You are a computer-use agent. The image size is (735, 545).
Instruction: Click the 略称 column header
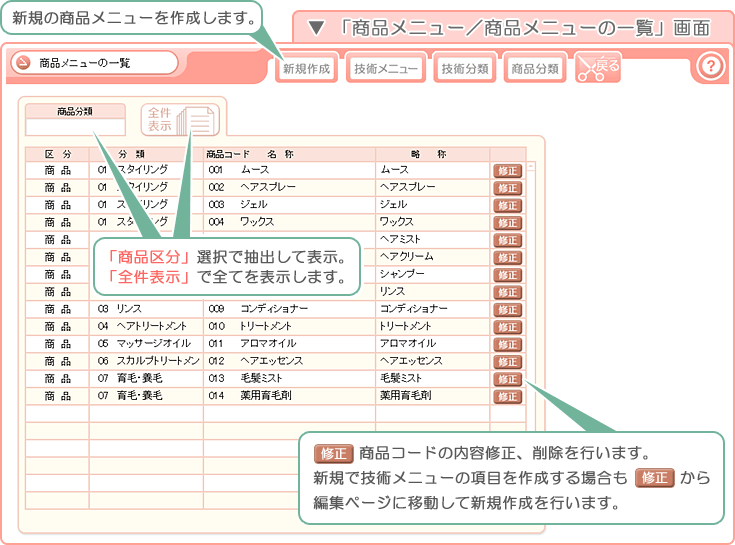pos(432,154)
